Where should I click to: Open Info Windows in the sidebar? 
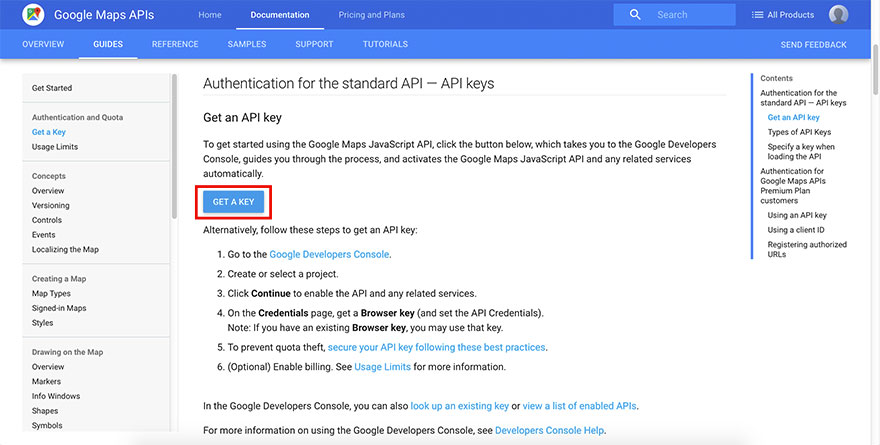pos(56,396)
